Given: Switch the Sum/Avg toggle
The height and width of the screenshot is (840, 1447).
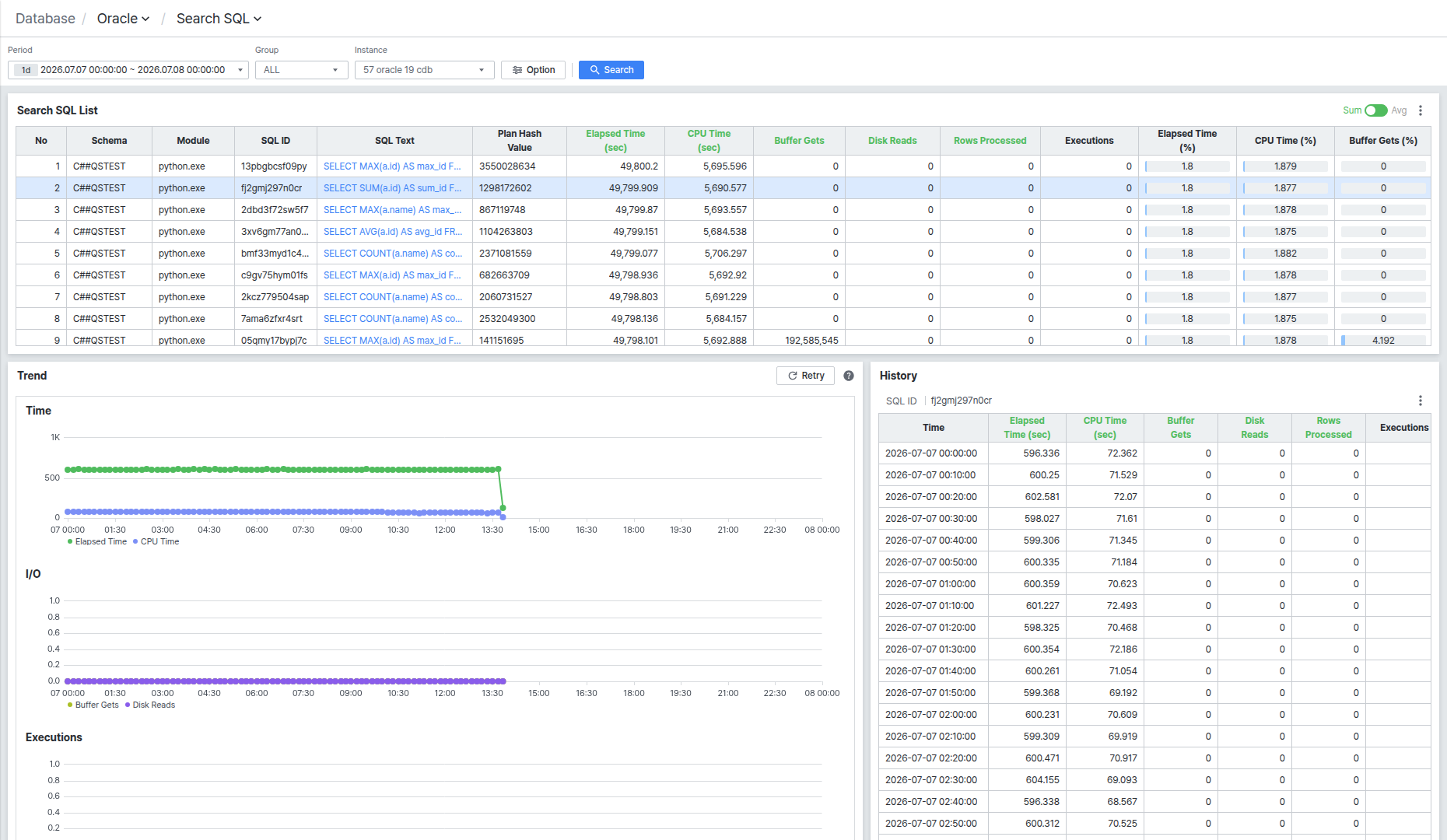Looking at the screenshot, I should [x=1375, y=110].
